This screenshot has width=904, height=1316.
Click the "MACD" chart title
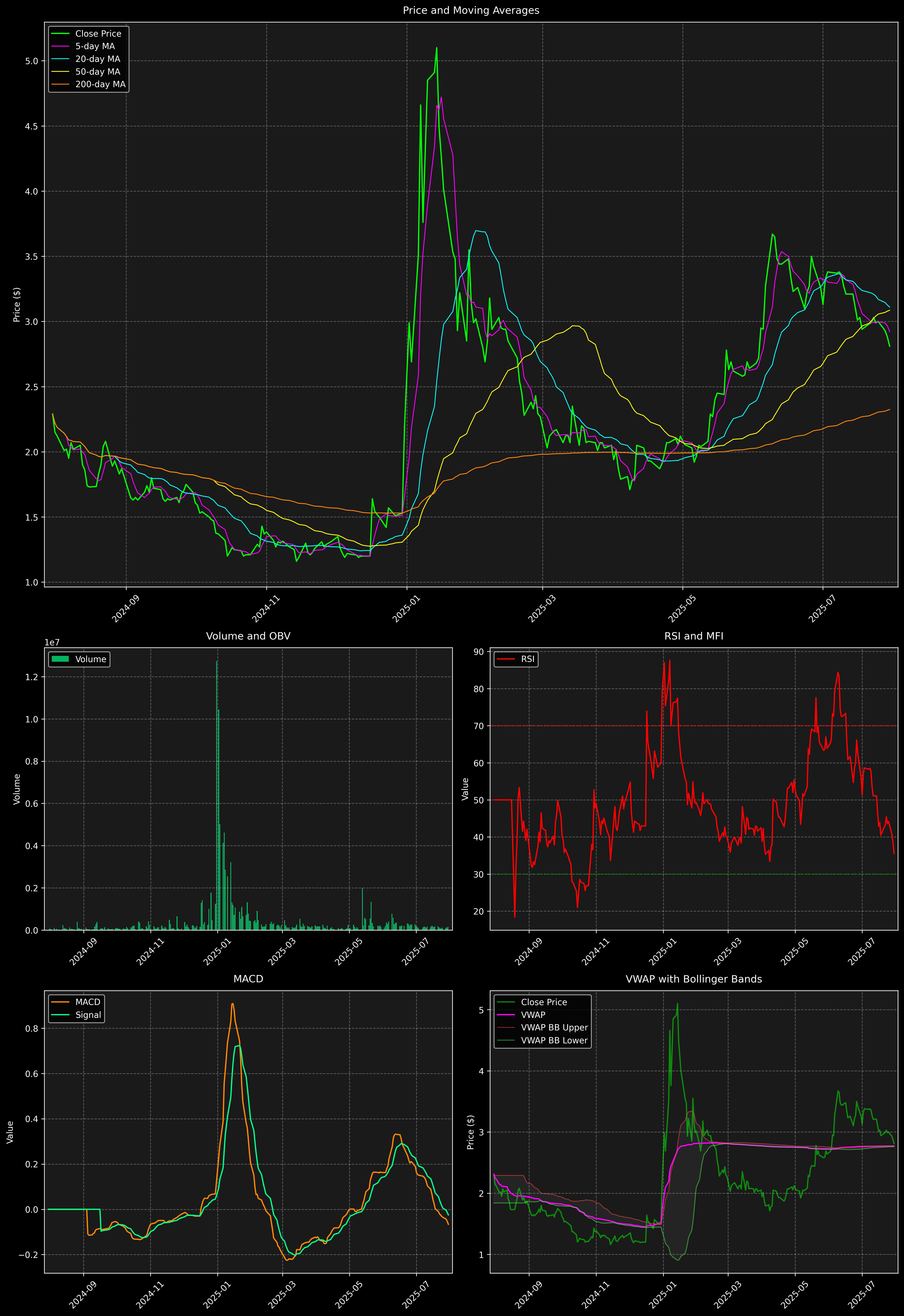tap(248, 979)
